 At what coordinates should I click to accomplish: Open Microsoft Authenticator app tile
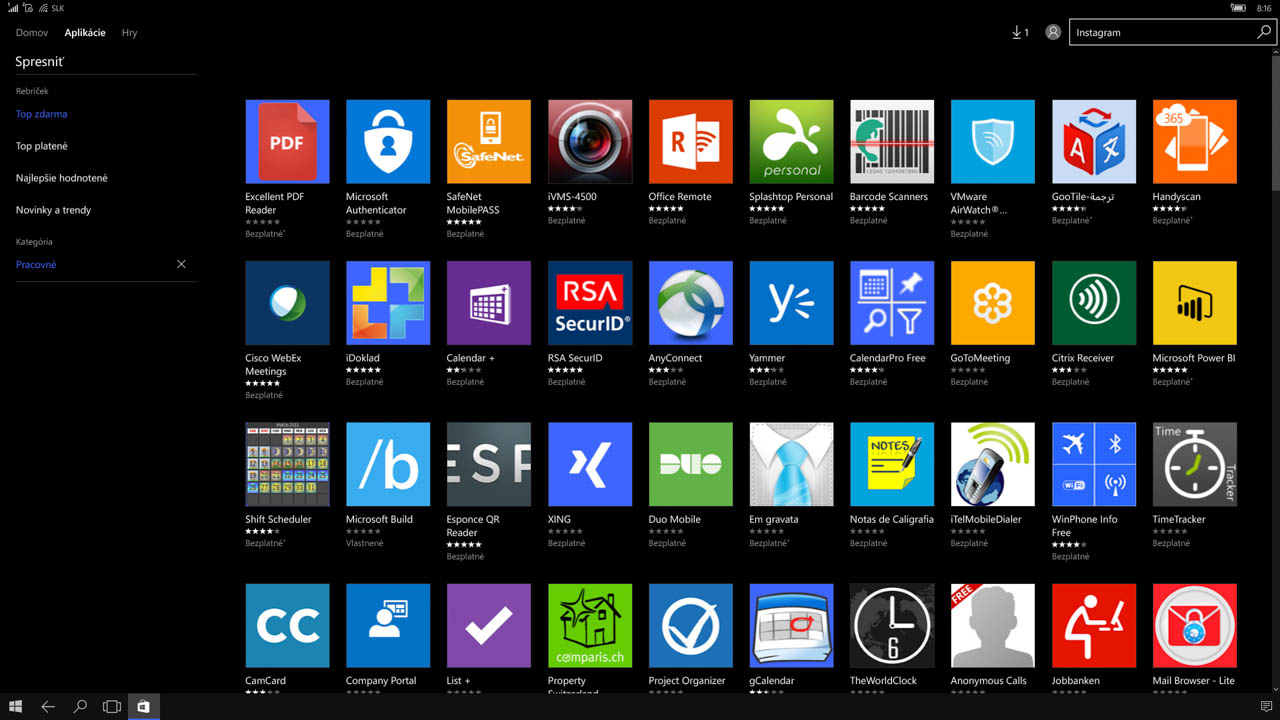click(388, 141)
